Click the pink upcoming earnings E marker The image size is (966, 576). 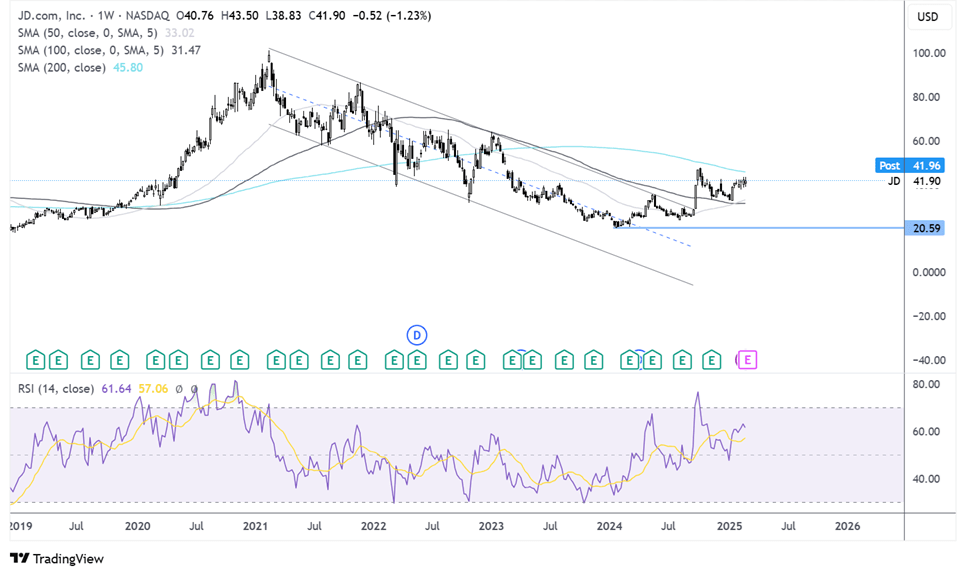[x=747, y=360]
